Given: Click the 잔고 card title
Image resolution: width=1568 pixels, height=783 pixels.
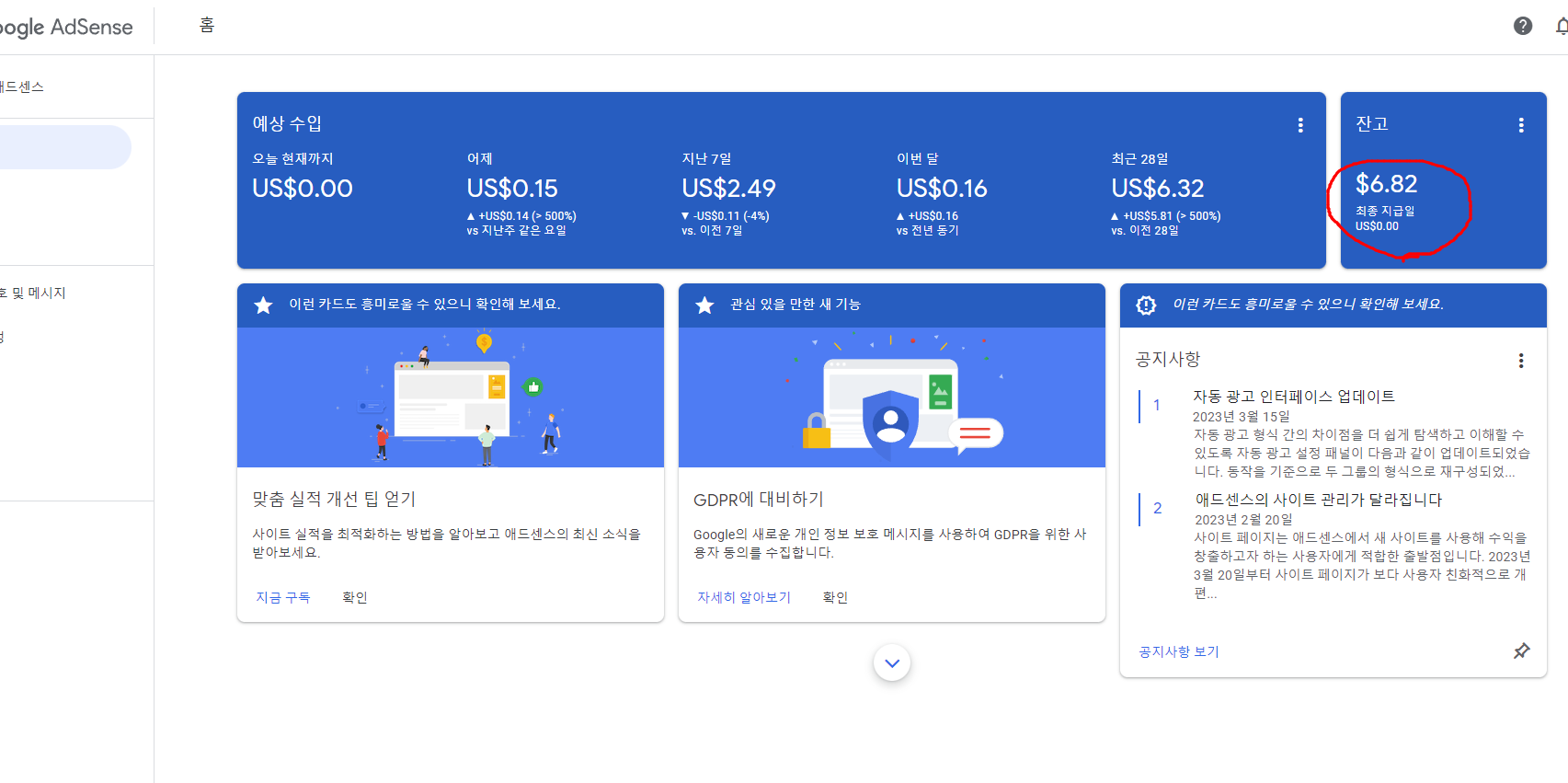Looking at the screenshot, I should [1372, 123].
